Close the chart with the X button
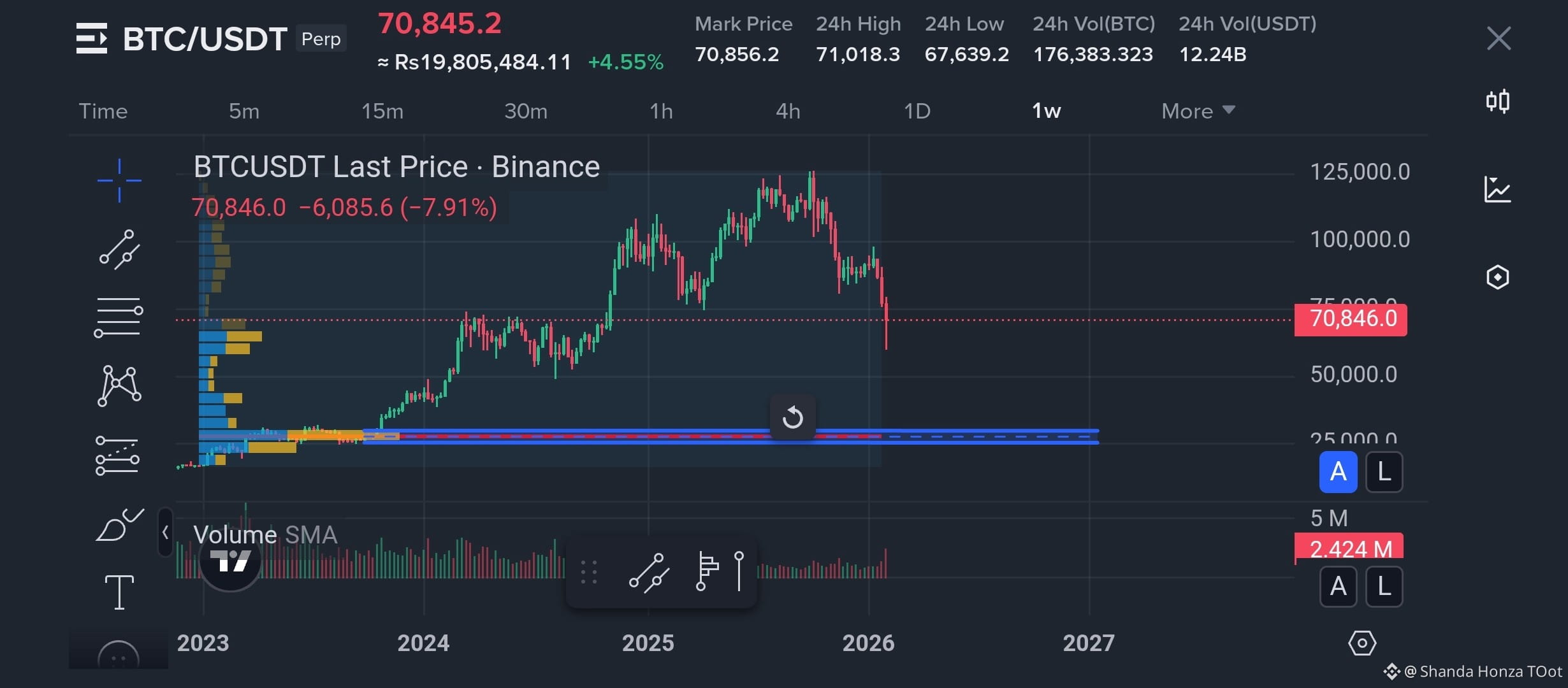 coord(1499,38)
